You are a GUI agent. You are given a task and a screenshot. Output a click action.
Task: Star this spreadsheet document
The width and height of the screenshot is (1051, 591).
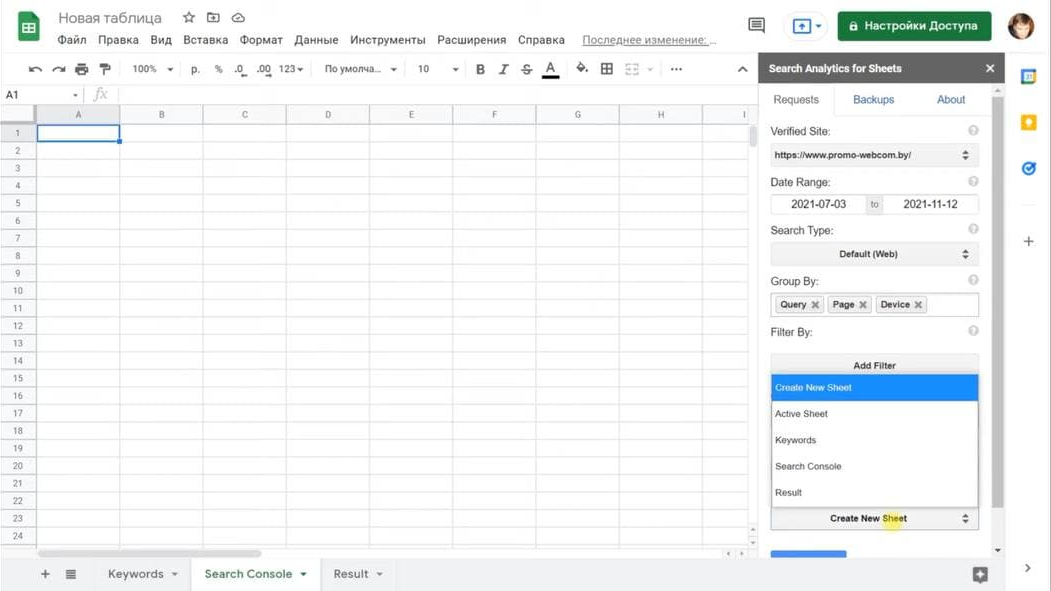[x=189, y=18]
